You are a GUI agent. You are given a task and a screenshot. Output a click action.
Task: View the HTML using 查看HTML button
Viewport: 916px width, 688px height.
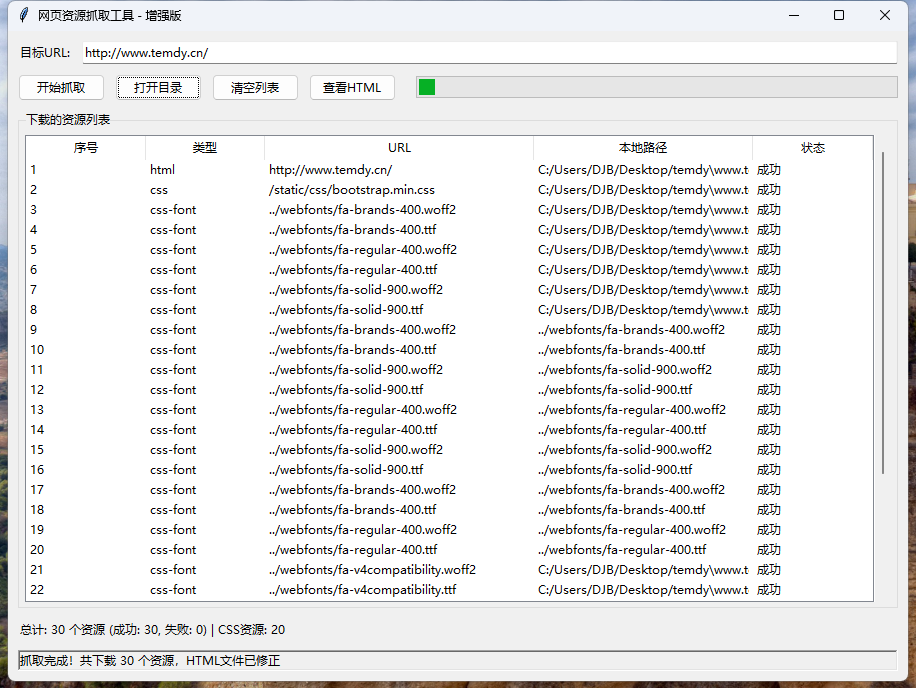coord(352,87)
